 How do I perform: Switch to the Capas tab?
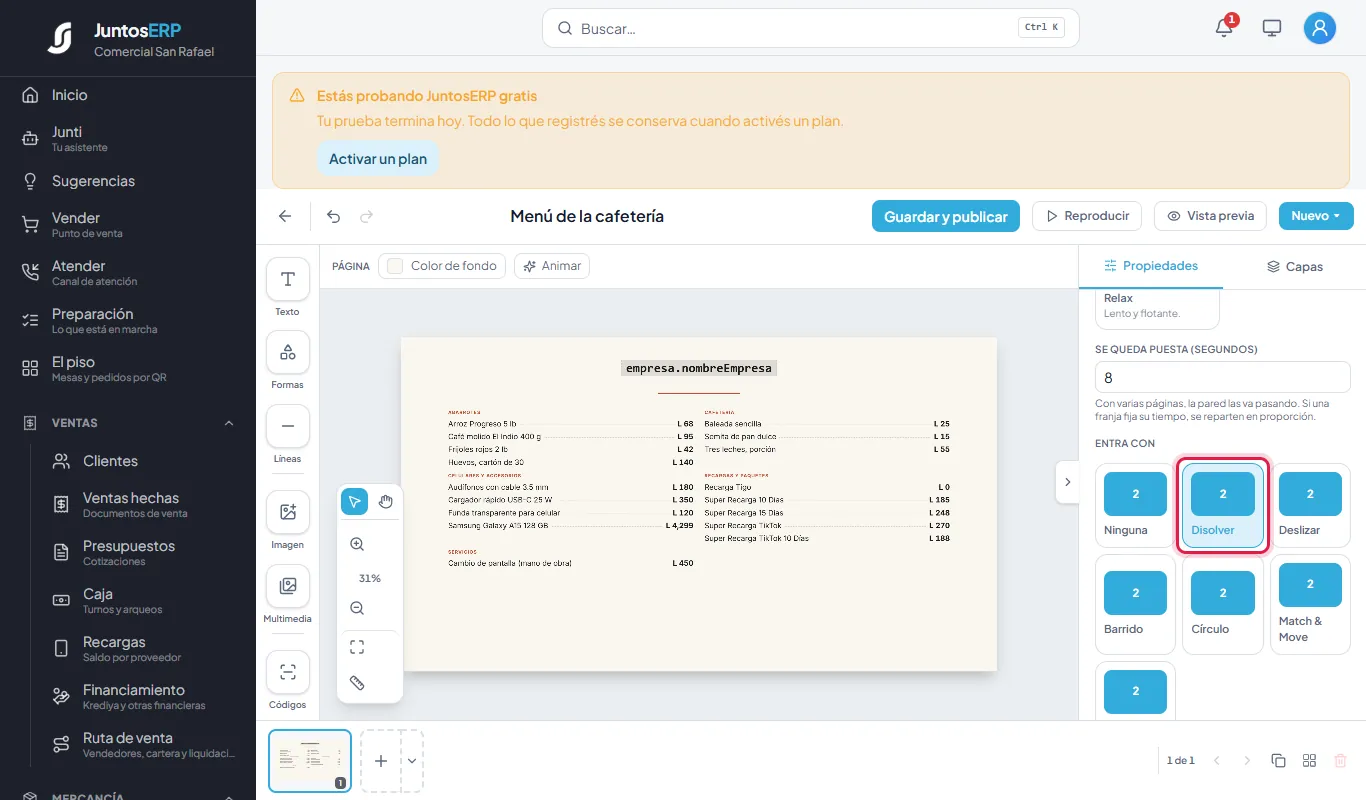click(x=1294, y=266)
